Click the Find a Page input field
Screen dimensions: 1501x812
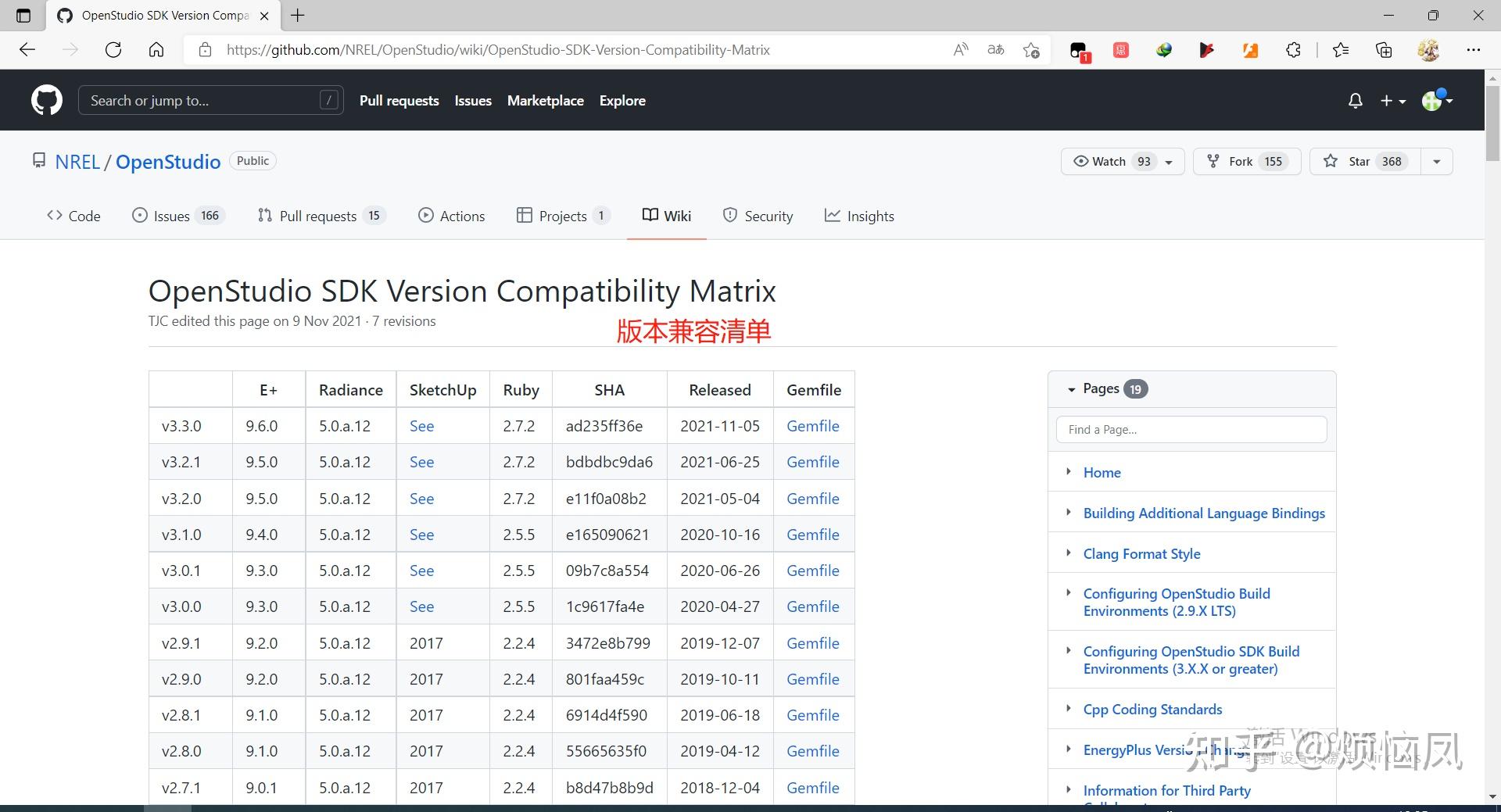coord(1191,429)
